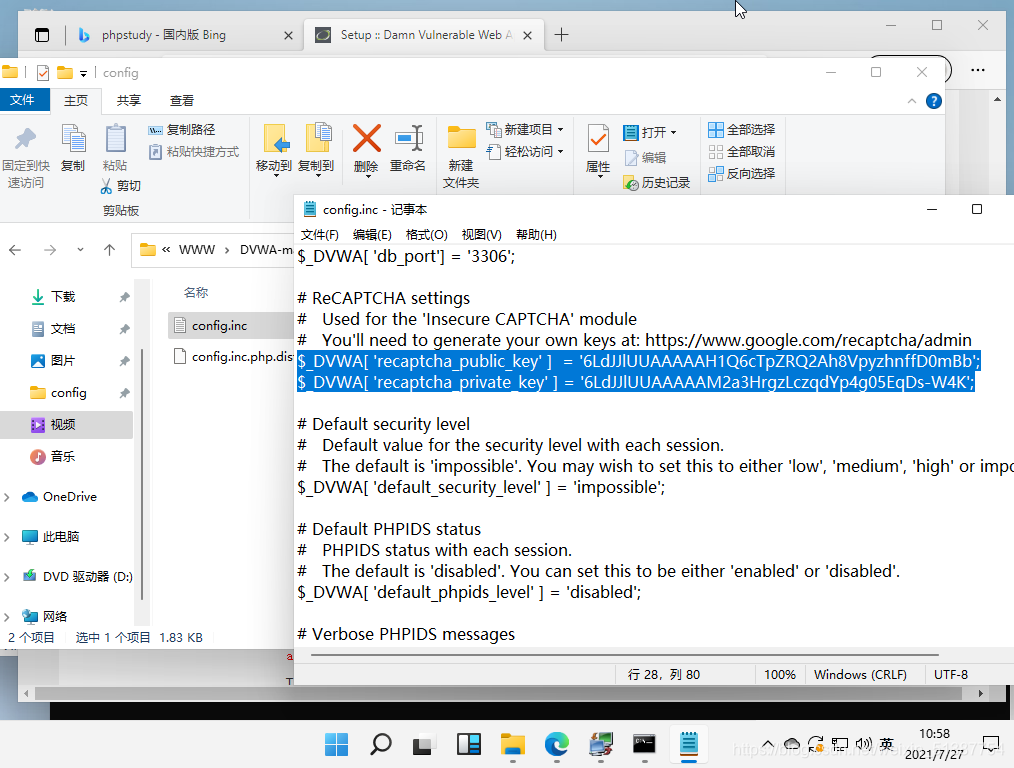
Task: Click Paste Shortcut icon in clipboard group
Action: [x=155, y=152]
